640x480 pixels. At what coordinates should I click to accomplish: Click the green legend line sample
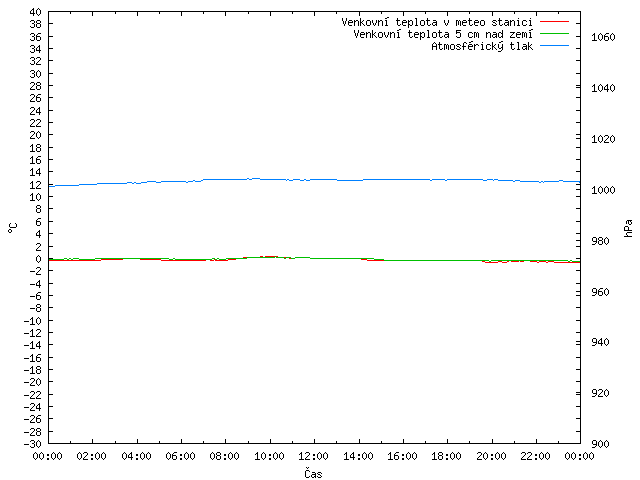554,33
